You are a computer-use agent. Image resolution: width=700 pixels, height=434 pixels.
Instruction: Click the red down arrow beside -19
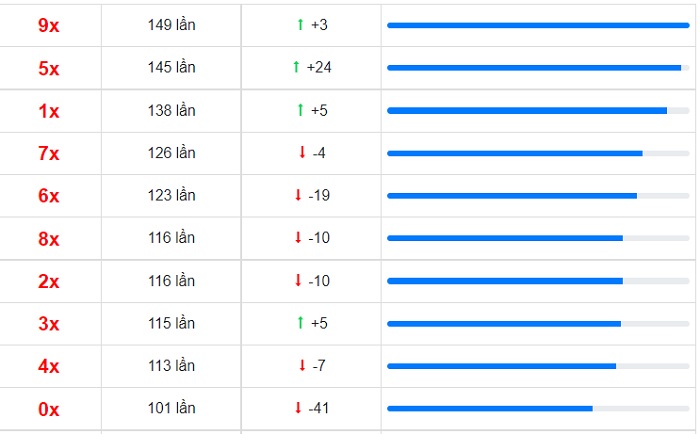tap(298, 195)
